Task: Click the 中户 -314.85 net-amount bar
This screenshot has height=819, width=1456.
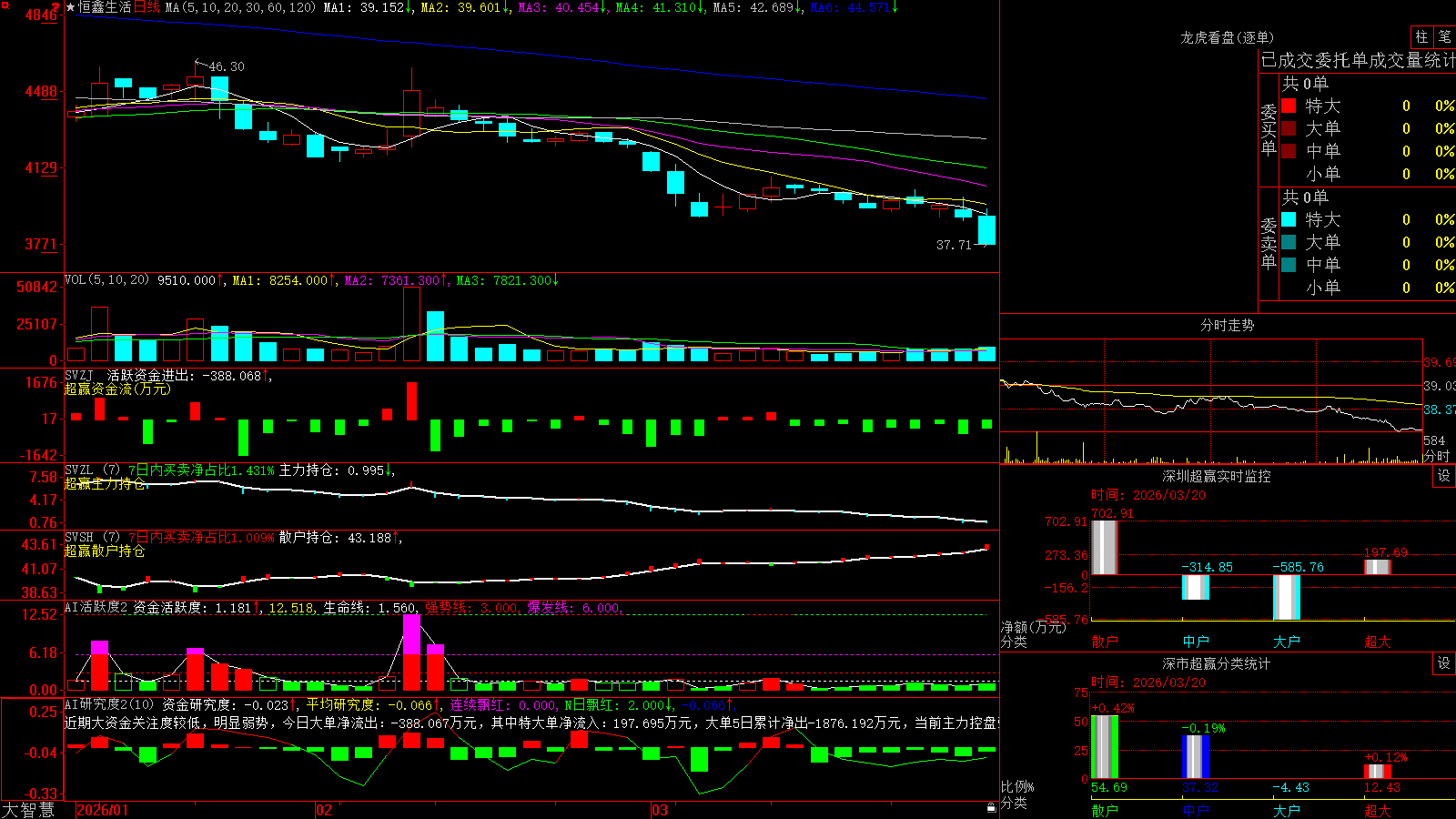Action: tap(1195, 587)
